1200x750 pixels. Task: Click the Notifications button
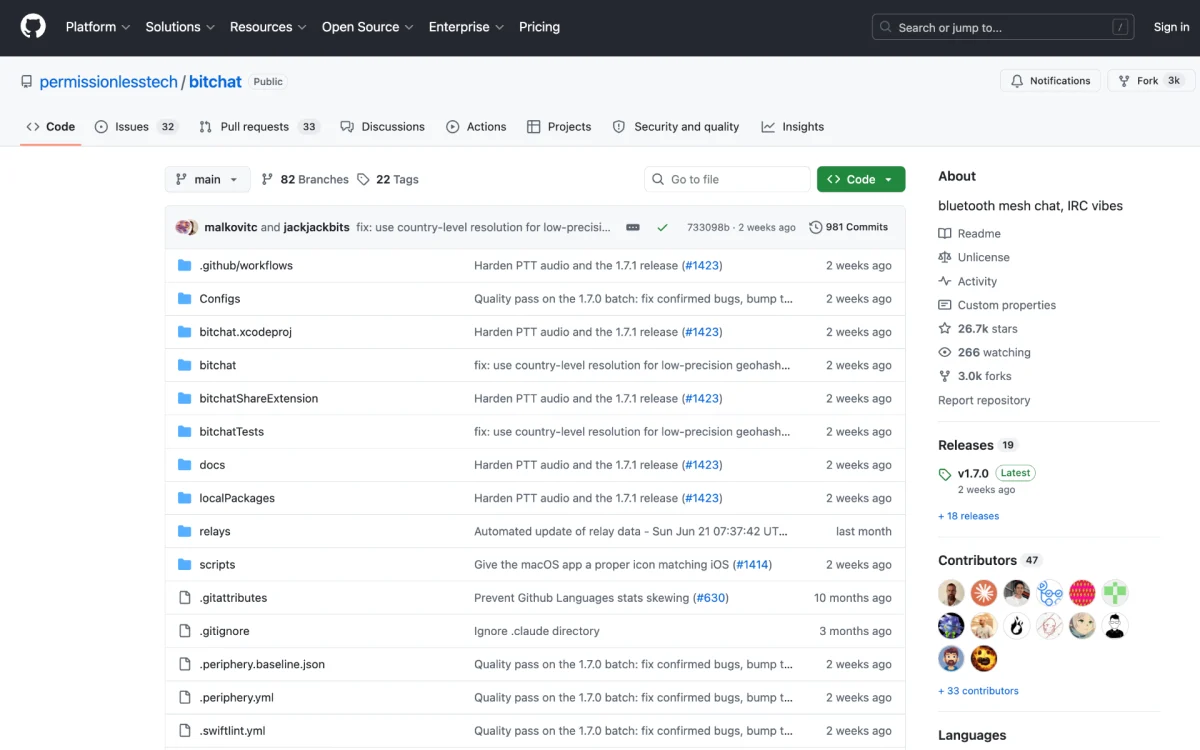coord(1050,81)
